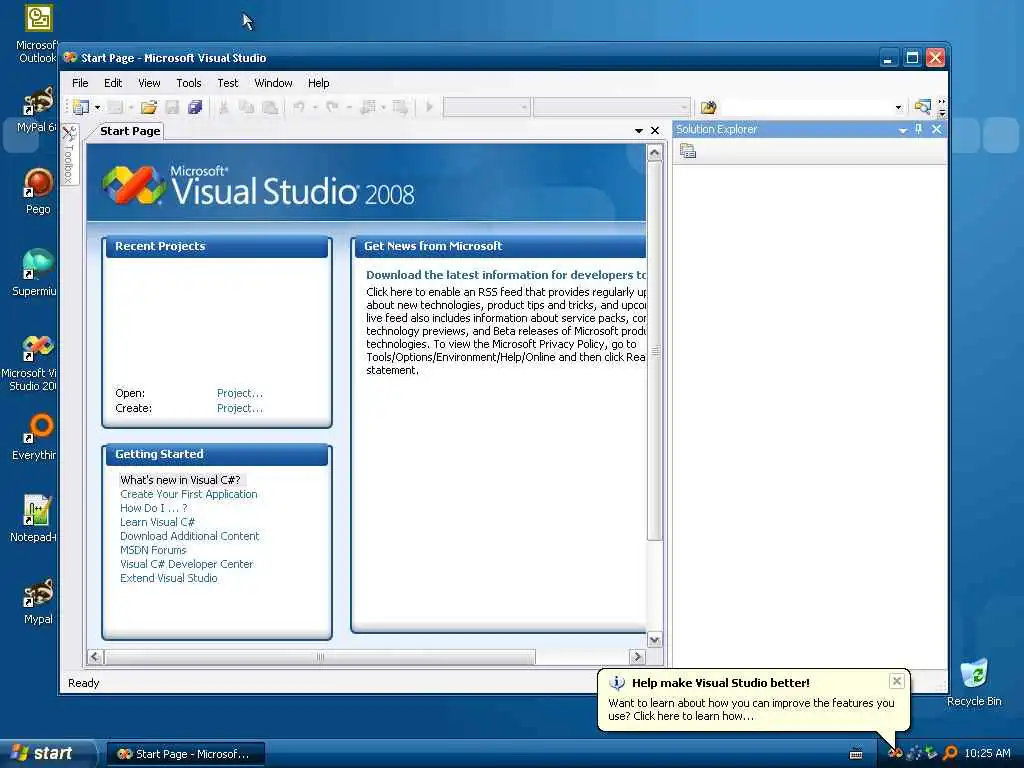Open the Edit menu

113,83
